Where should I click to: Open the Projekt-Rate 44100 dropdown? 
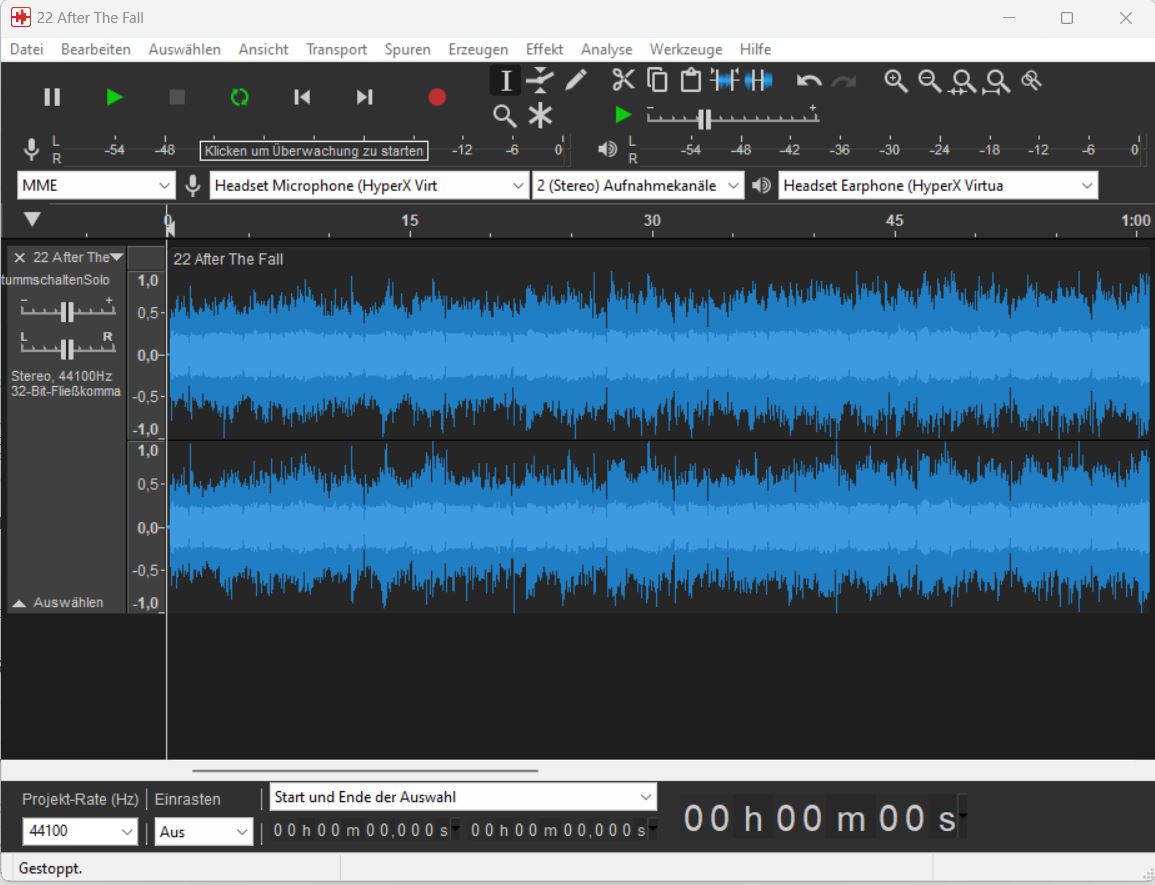(x=80, y=831)
